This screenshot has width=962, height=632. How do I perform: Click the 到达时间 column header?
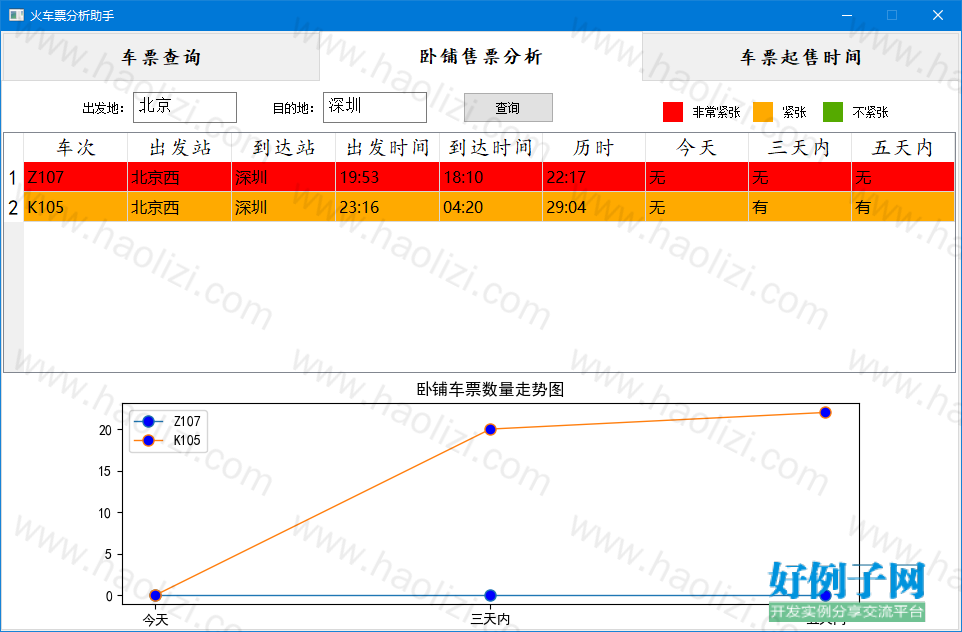tap(491, 148)
